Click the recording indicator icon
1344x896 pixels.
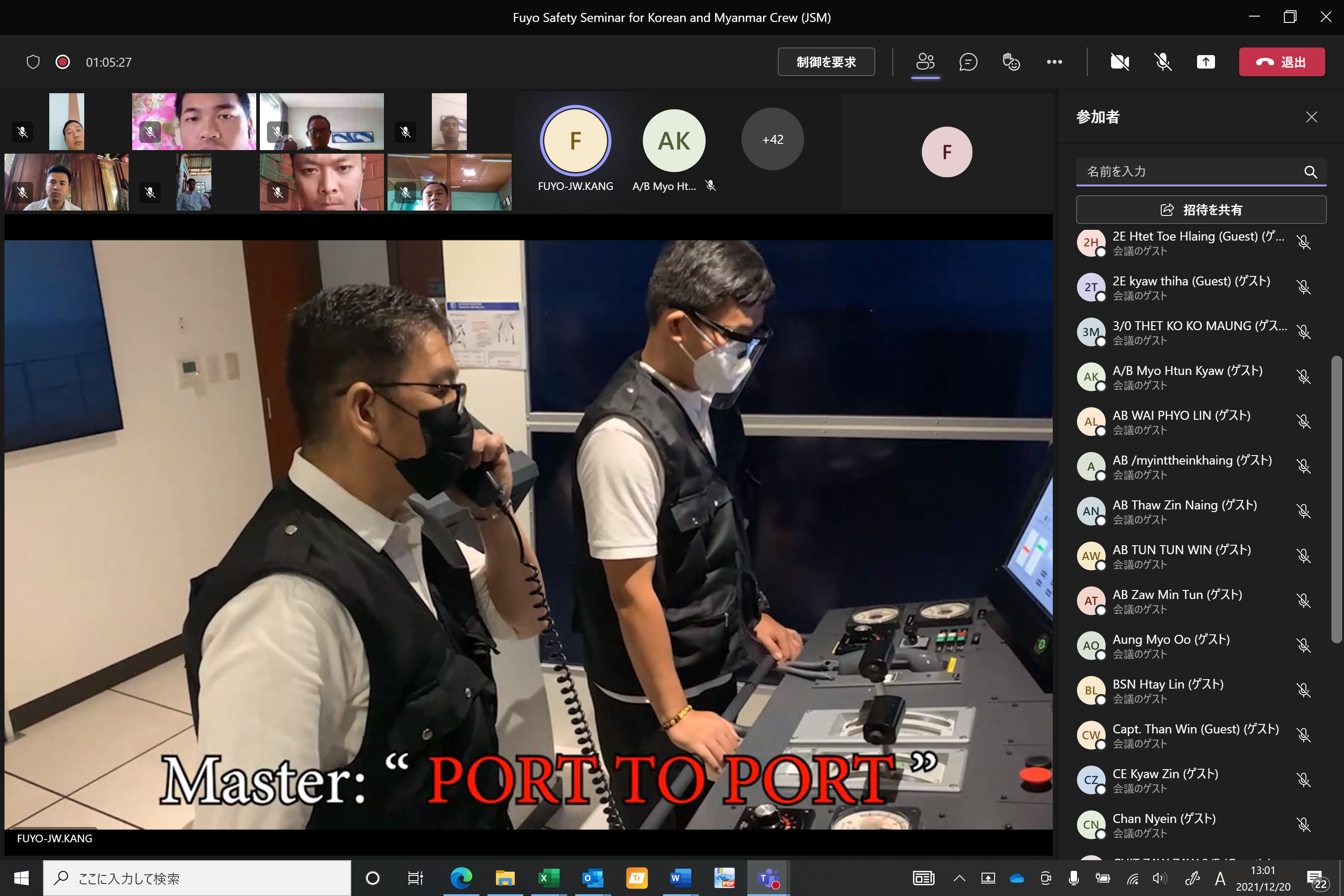click(x=63, y=62)
